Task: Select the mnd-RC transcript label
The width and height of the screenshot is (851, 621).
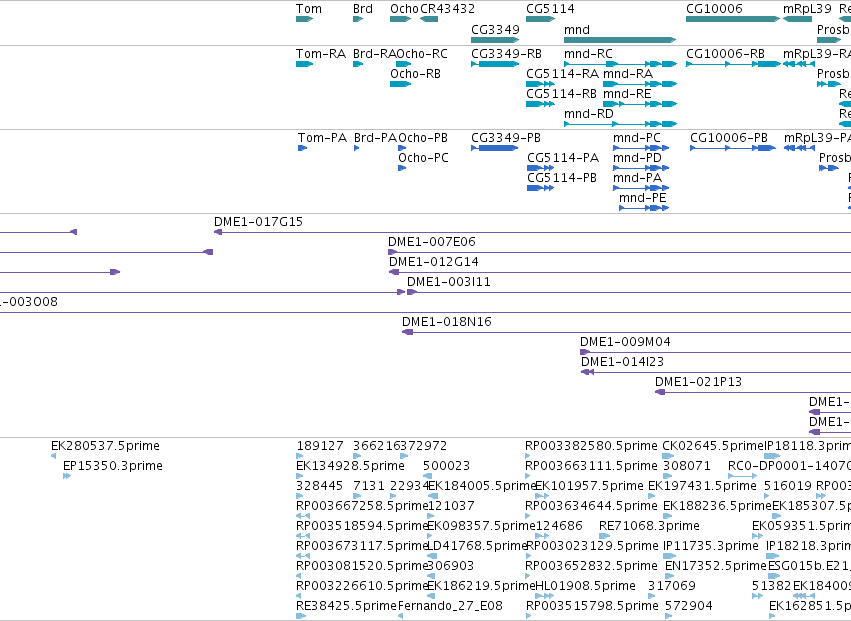Action: click(x=588, y=54)
